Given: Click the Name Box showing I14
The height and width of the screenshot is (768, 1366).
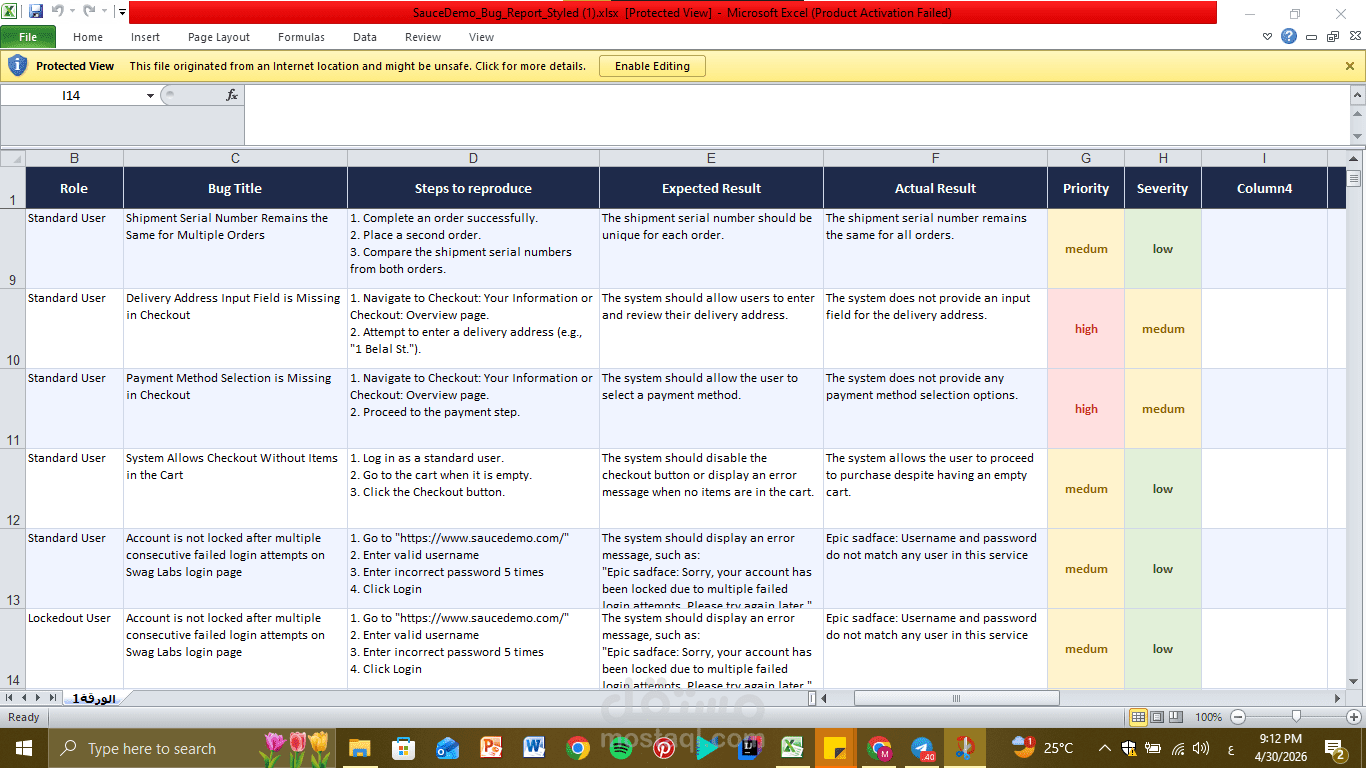Looking at the screenshot, I should click(x=71, y=96).
